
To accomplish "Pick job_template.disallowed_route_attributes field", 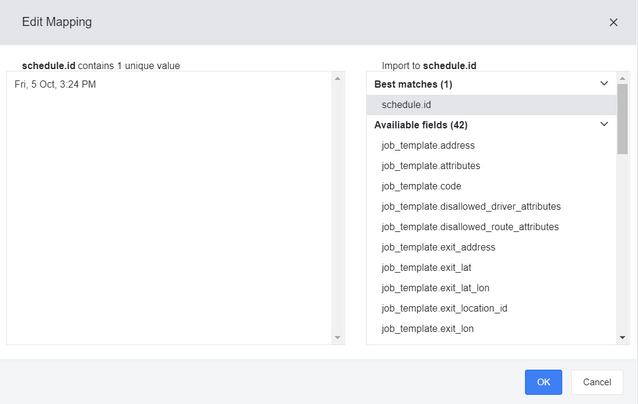I will (x=470, y=227).
